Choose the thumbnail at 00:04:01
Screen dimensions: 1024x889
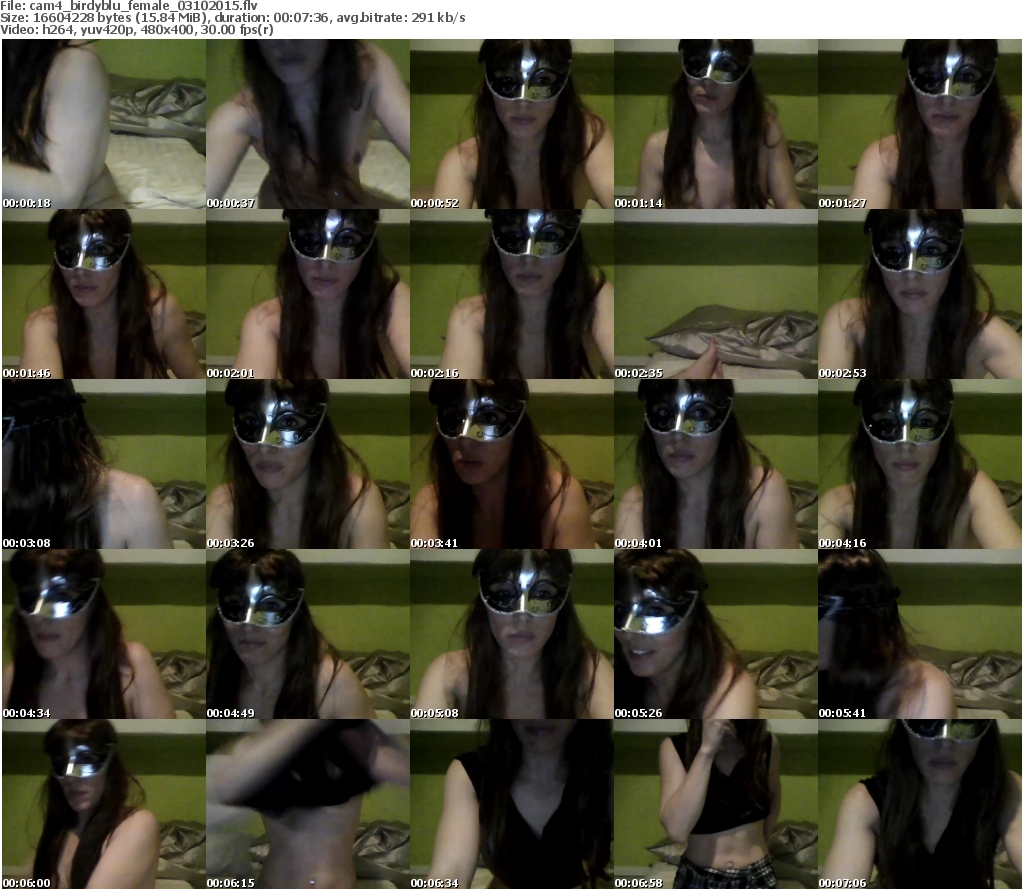(x=716, y=464)
